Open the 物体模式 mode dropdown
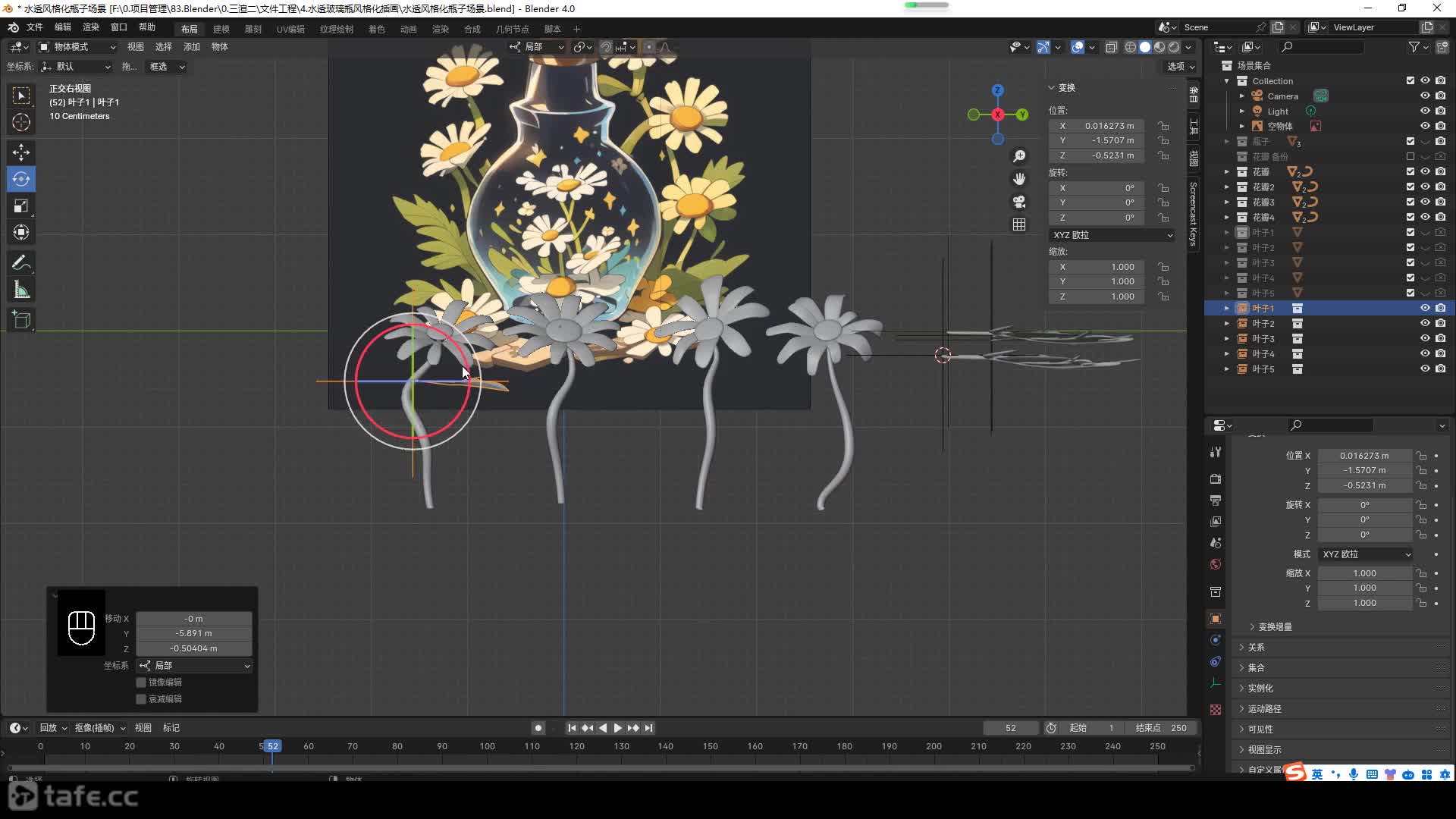The image size is (1456, 819). point(77,47)
